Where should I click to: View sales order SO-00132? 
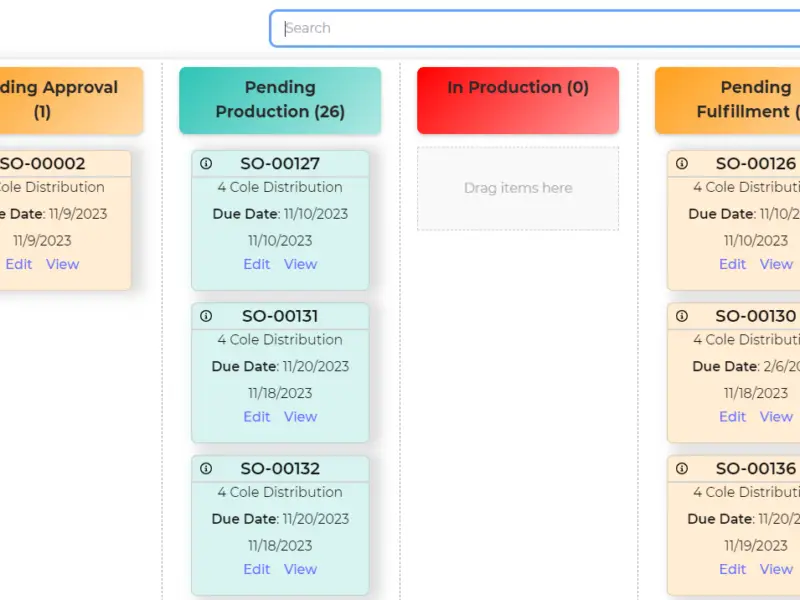coord(301,569)
